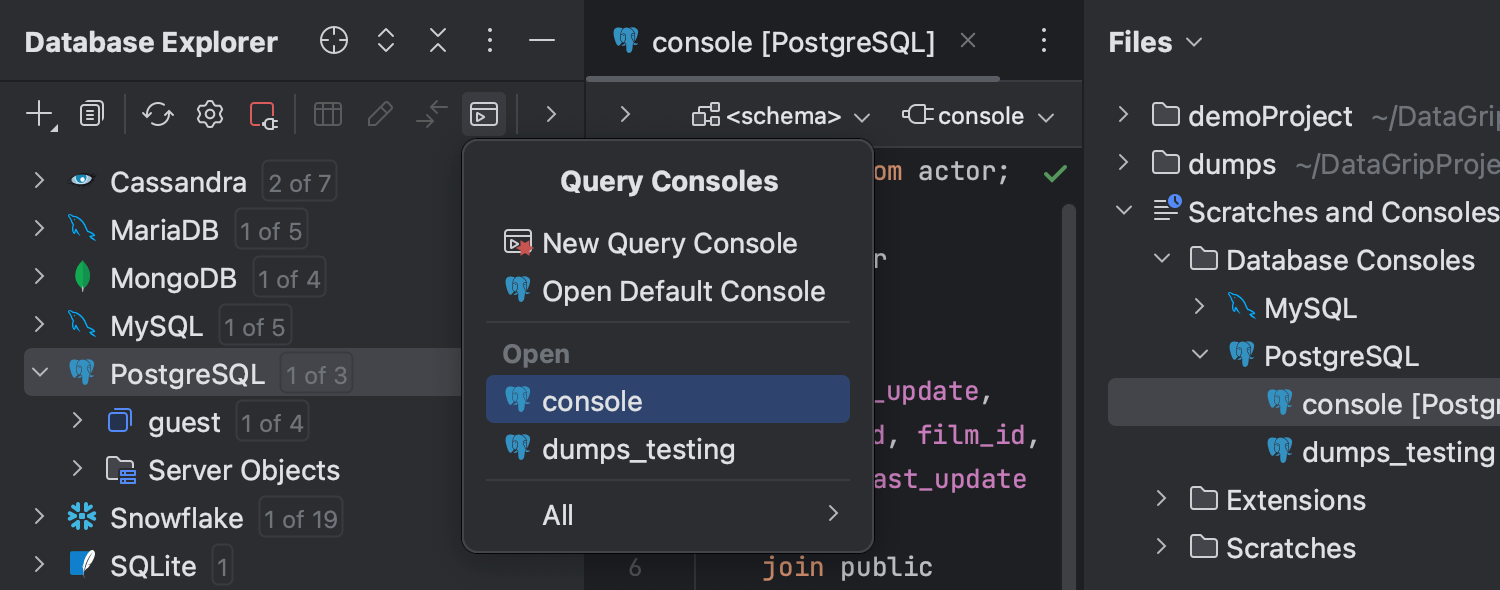
Task: Collapse all nodes in Database Explorer
Action: [437, 40]
